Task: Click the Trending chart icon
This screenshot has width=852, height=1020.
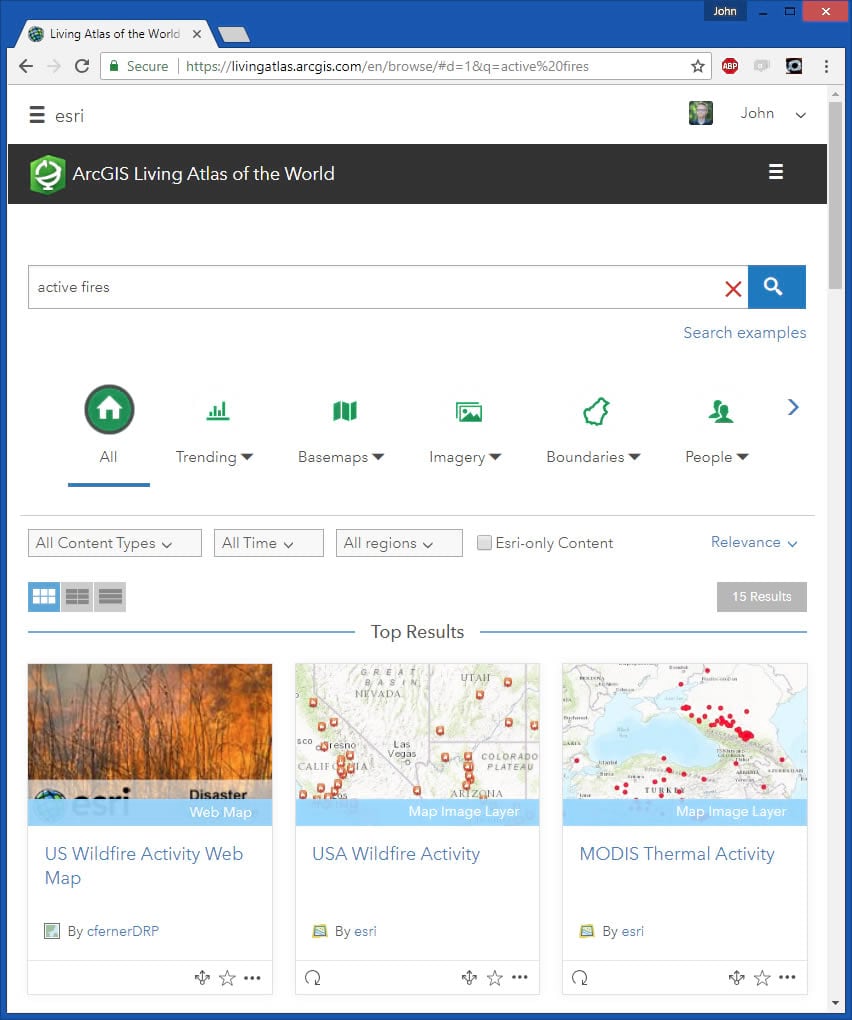Action: coord(218,410)
